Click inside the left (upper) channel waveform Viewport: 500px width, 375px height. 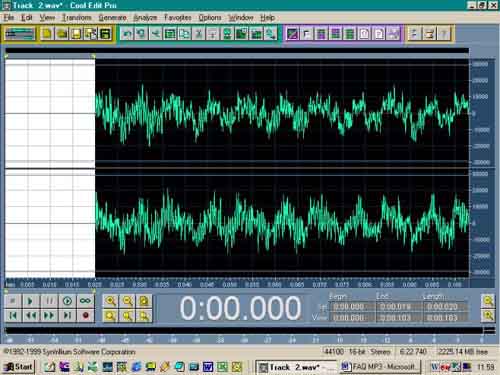point(282,113)
